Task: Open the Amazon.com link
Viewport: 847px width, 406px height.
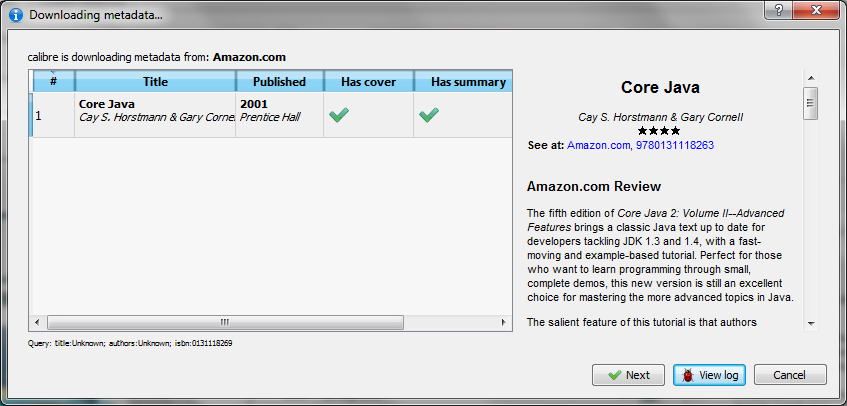Action: point(598,145)
